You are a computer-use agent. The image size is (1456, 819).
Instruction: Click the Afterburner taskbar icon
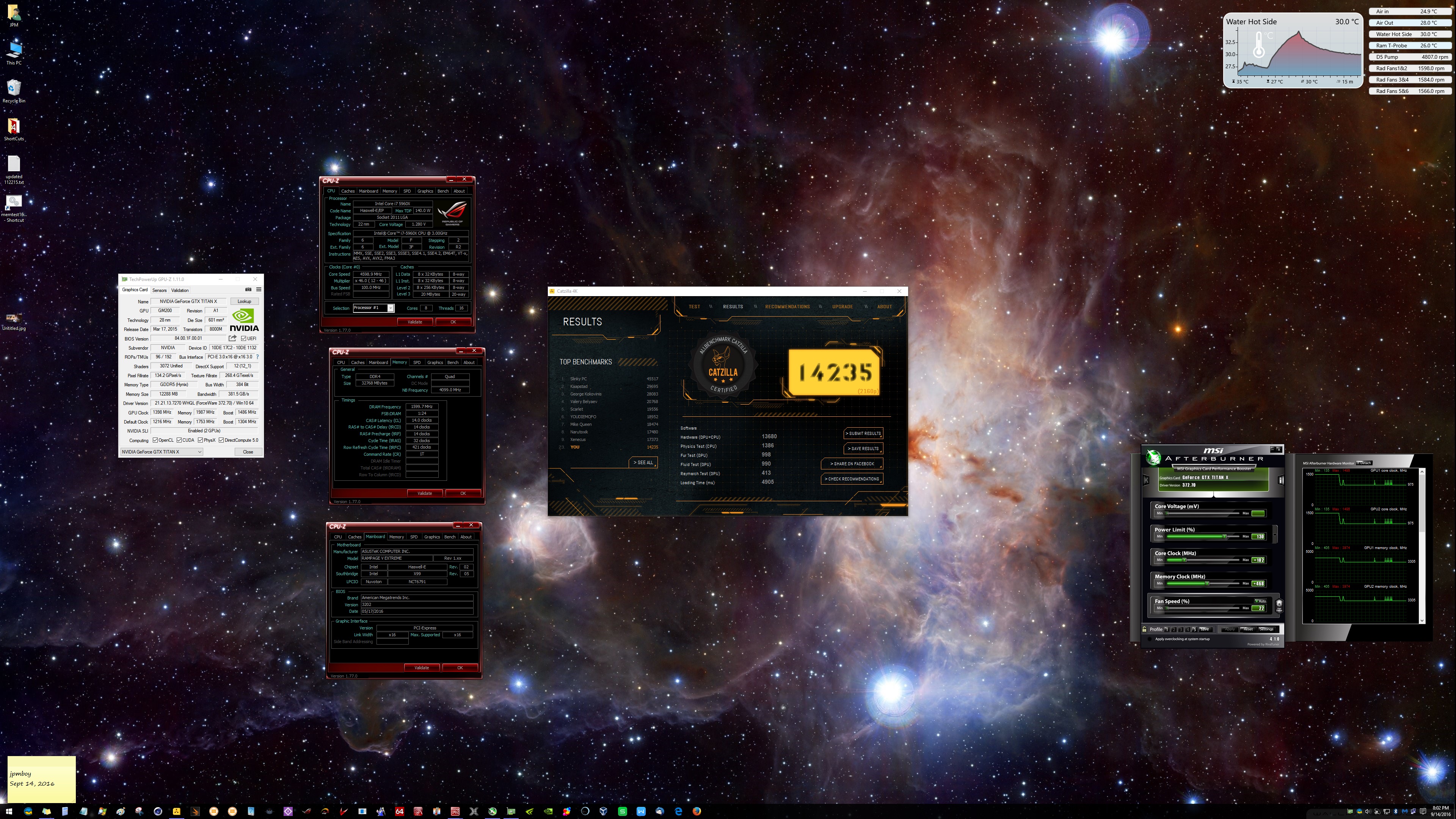(x=492, y=811)
